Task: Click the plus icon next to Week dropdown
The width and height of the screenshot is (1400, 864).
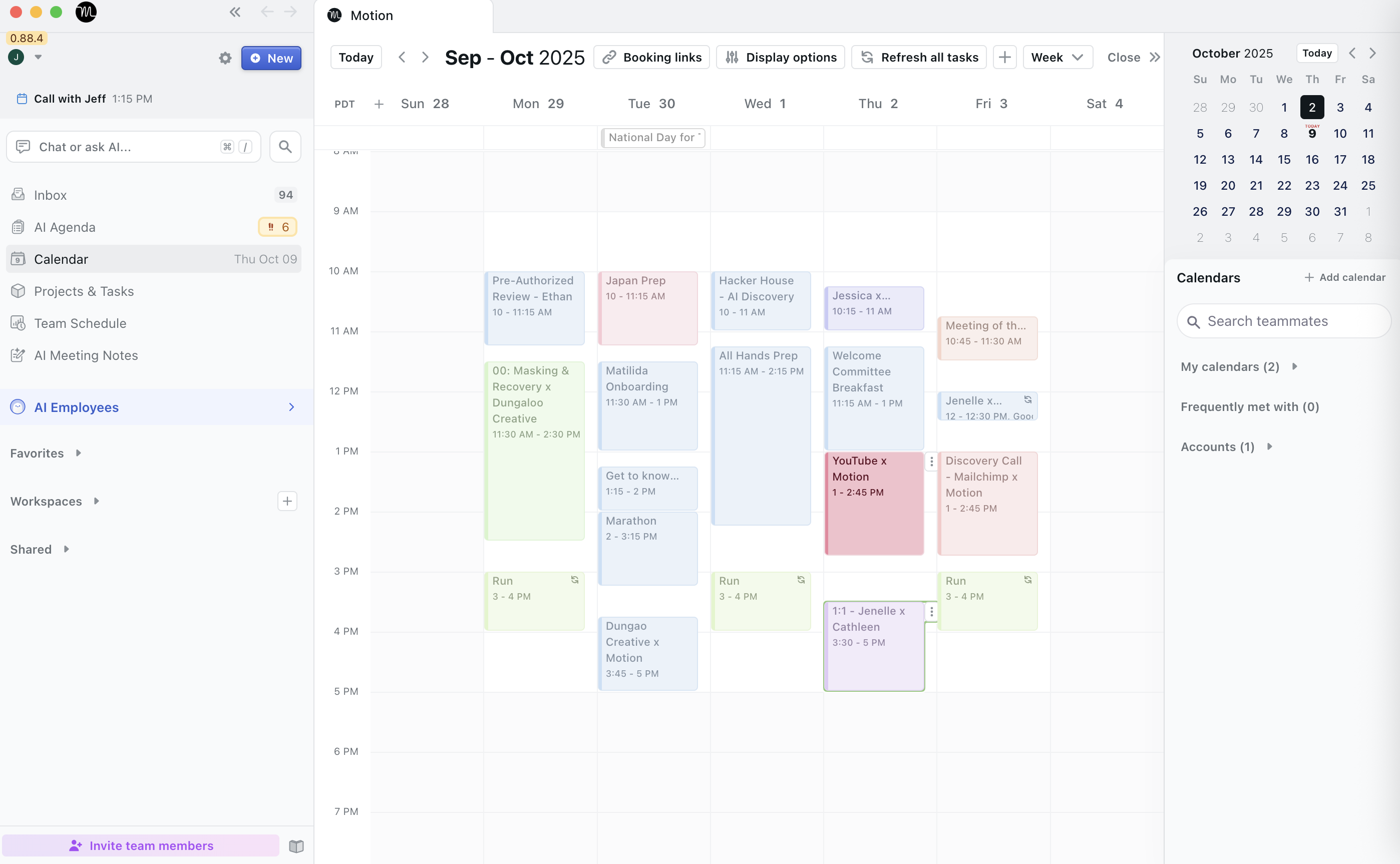Action: pos(1004,57)
